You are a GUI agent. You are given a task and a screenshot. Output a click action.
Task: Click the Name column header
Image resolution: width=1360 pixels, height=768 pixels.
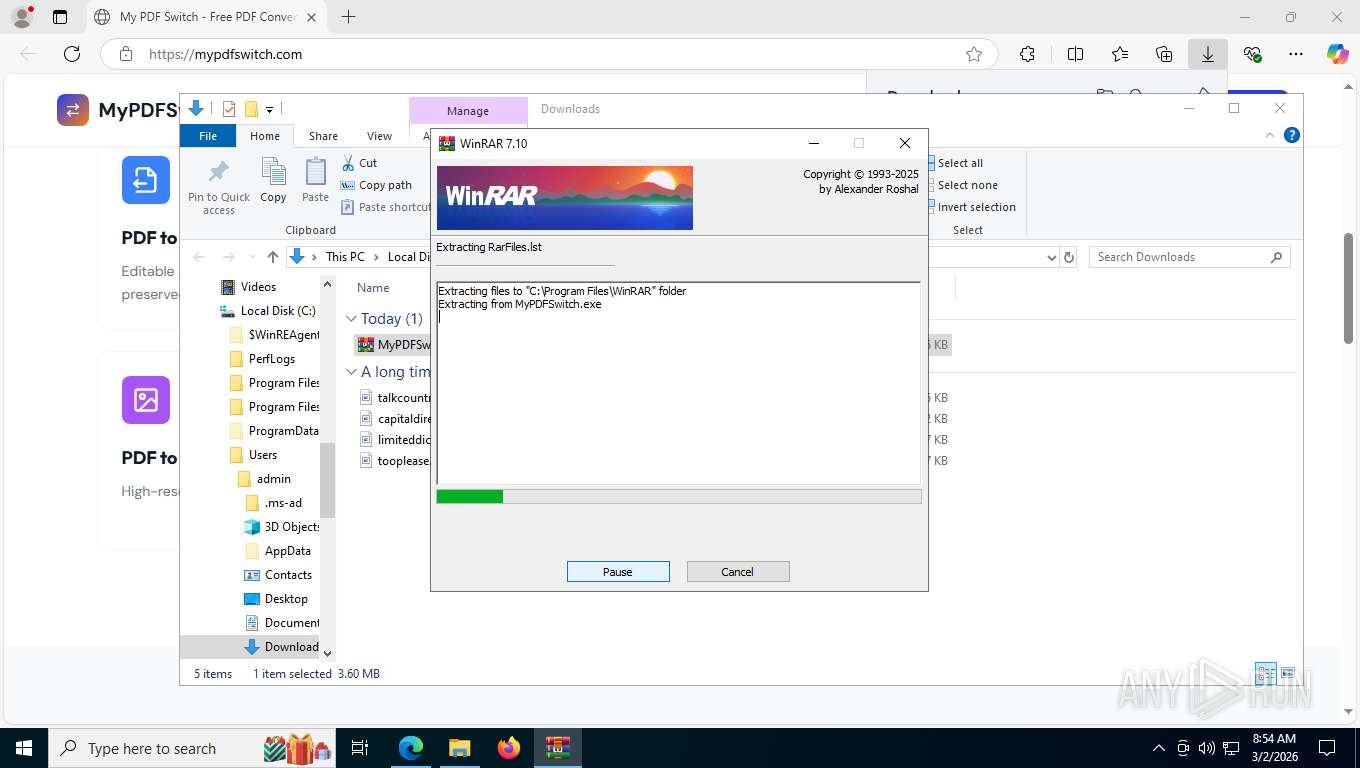coord(373,288)
